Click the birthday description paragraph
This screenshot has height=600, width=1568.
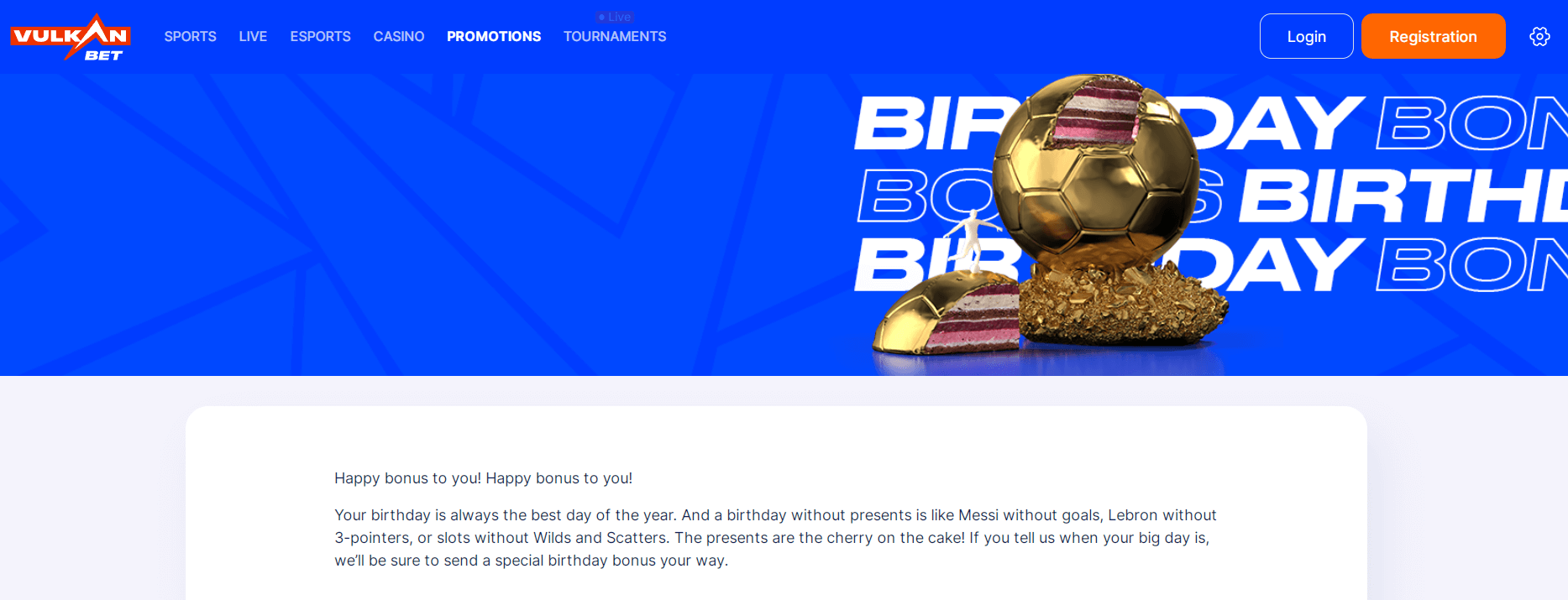click(774, 538)
